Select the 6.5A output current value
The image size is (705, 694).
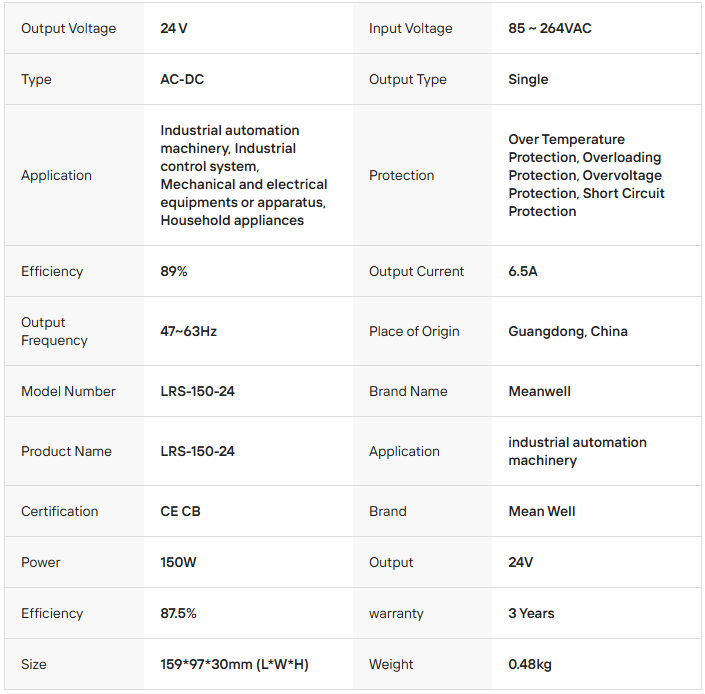[523, 271]
